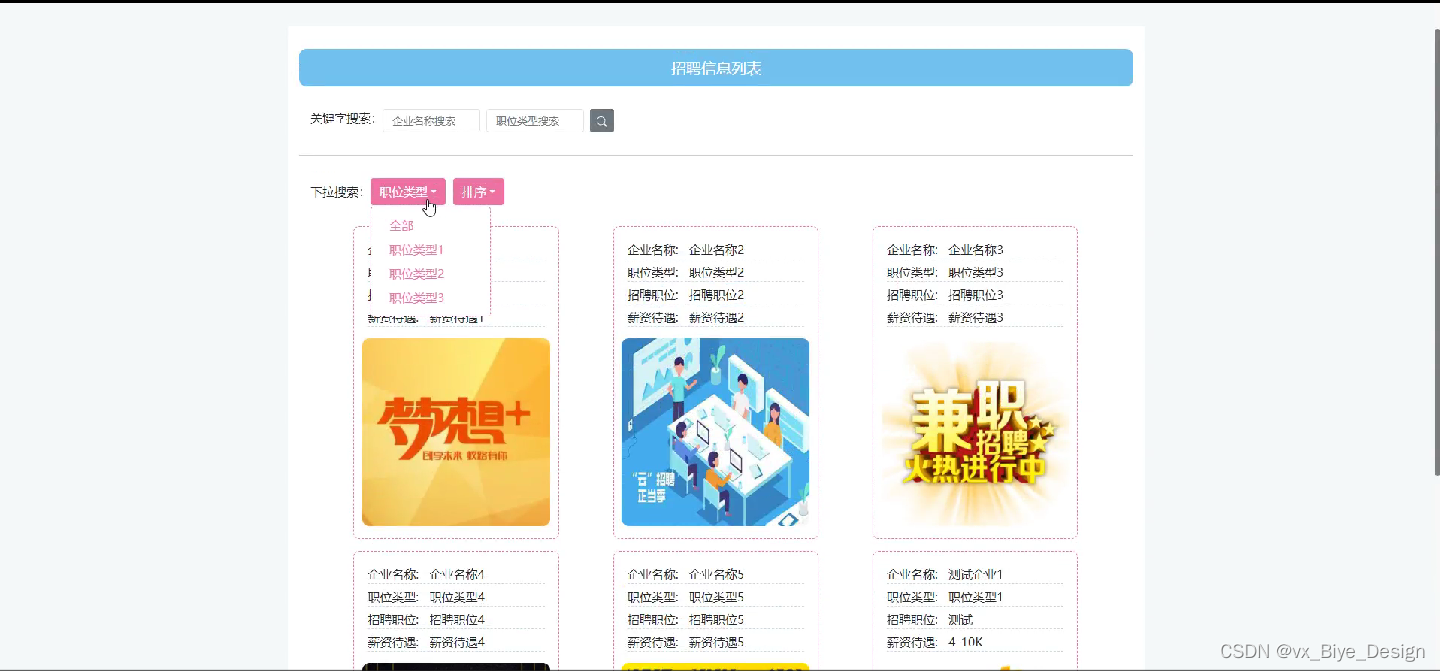Click the magnifier search icon button

(x=601, y=121)
